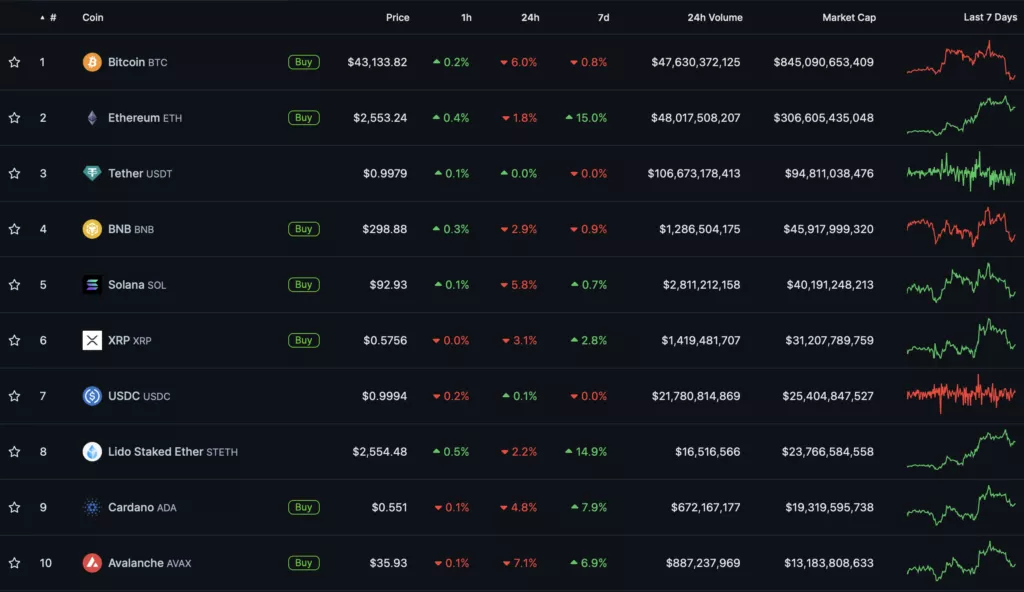This screenshot has width=1024, height=592.
Task: Star the Avalanche row as favorite
Action: [14, 563]
